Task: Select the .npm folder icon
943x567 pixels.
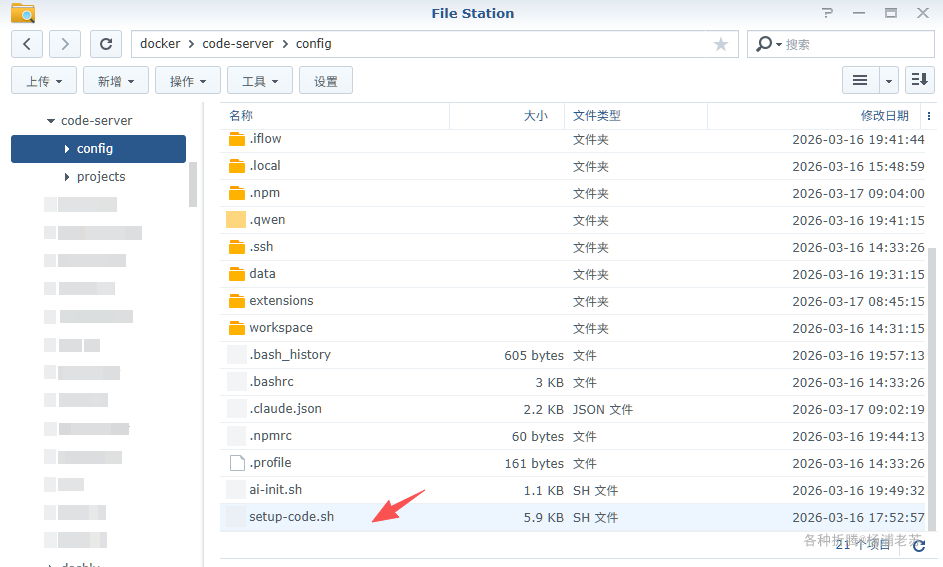Action: 237,193
